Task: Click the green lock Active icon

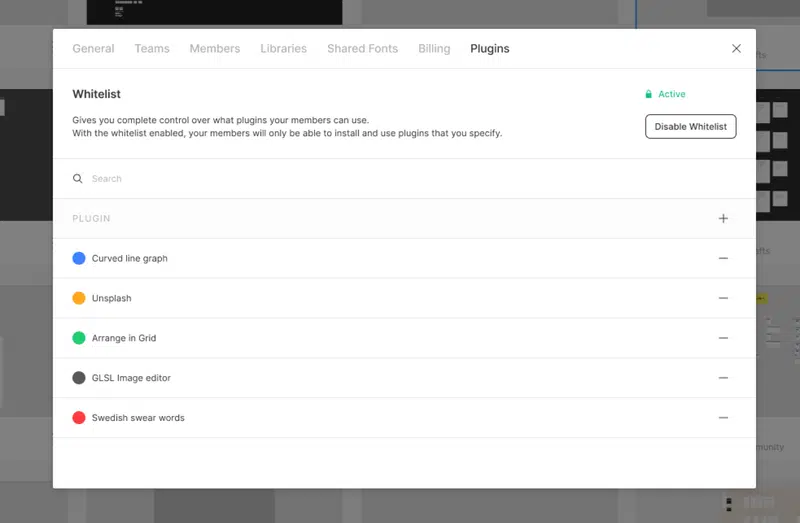Action: coord(648,94)
